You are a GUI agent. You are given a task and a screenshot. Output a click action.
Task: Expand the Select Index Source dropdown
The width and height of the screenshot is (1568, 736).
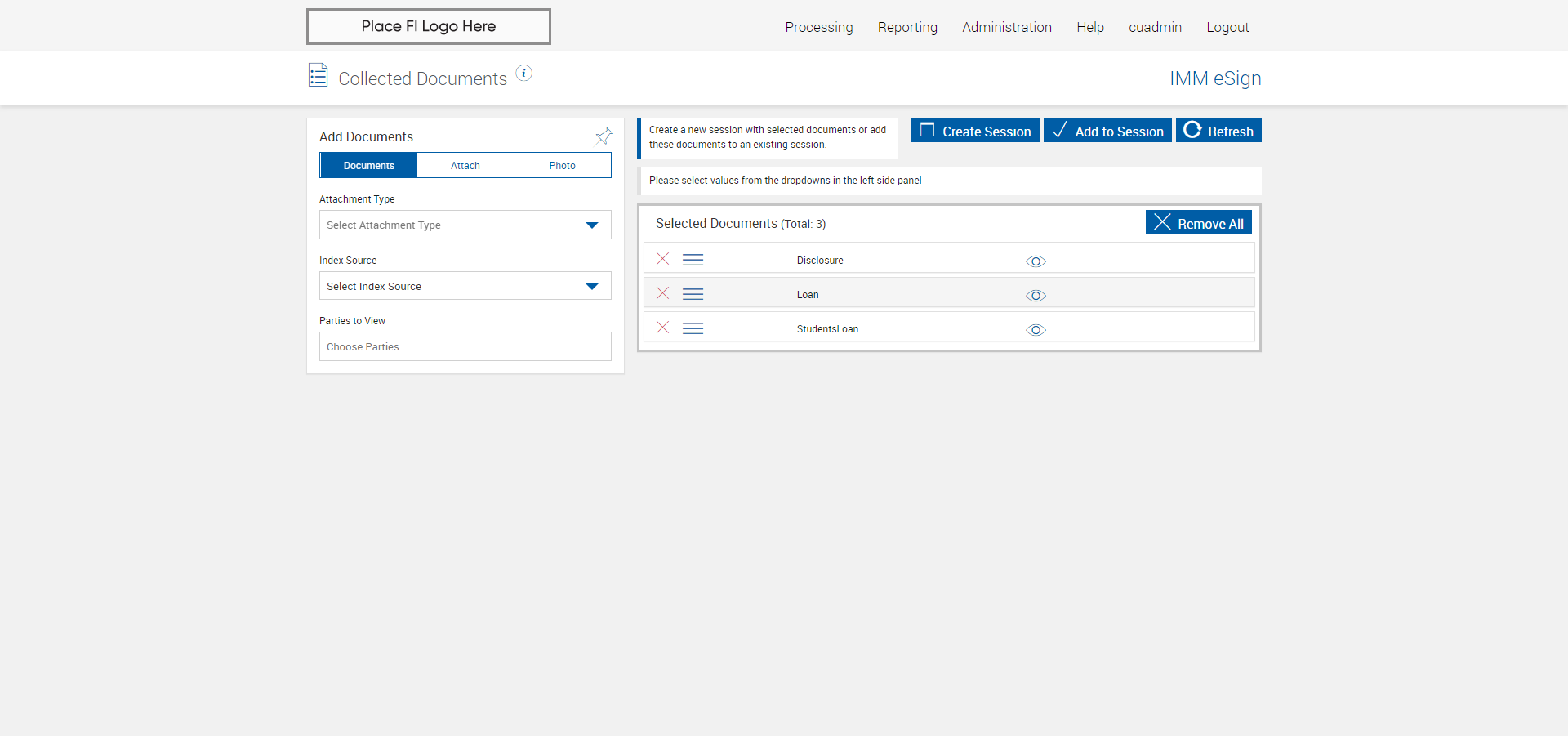465,286
